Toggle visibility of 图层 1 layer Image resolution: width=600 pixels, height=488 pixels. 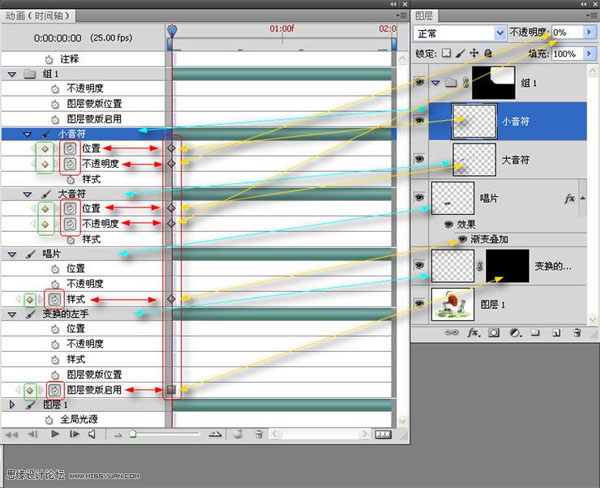420,303
